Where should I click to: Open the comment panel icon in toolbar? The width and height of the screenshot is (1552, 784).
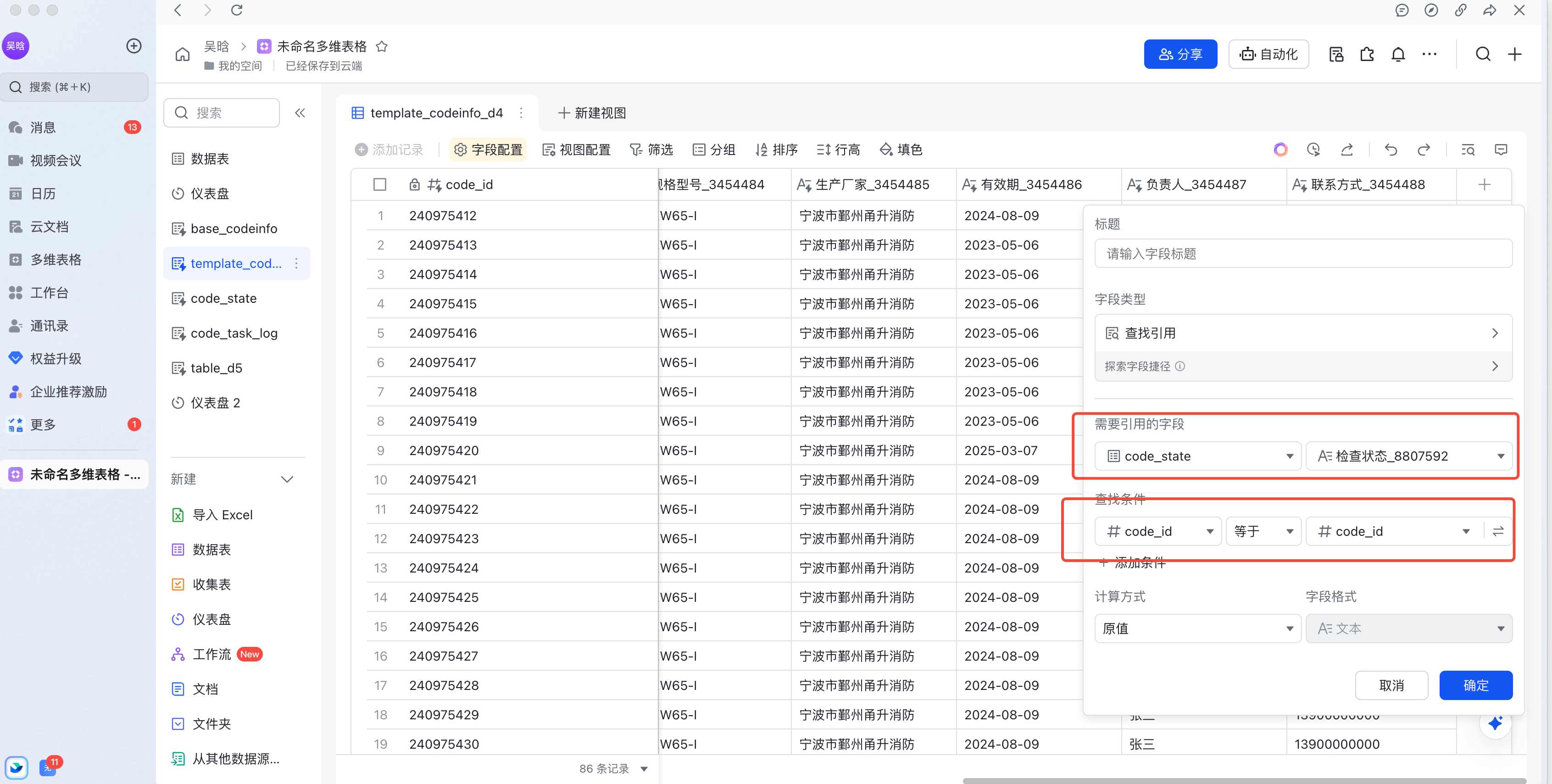pos(1501,150)
